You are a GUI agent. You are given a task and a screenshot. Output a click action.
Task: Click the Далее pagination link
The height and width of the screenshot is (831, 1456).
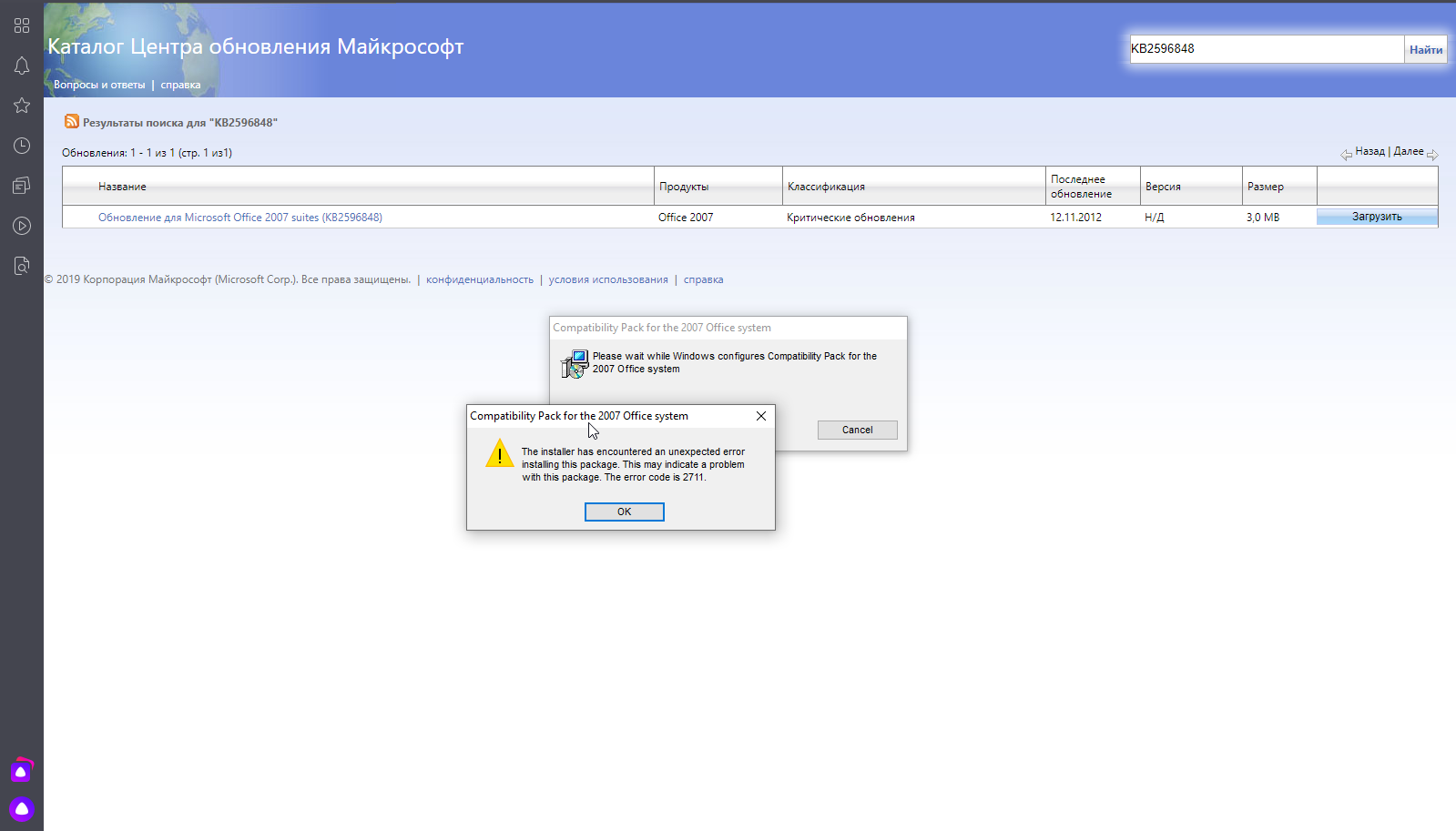[x=1409, y=151]
